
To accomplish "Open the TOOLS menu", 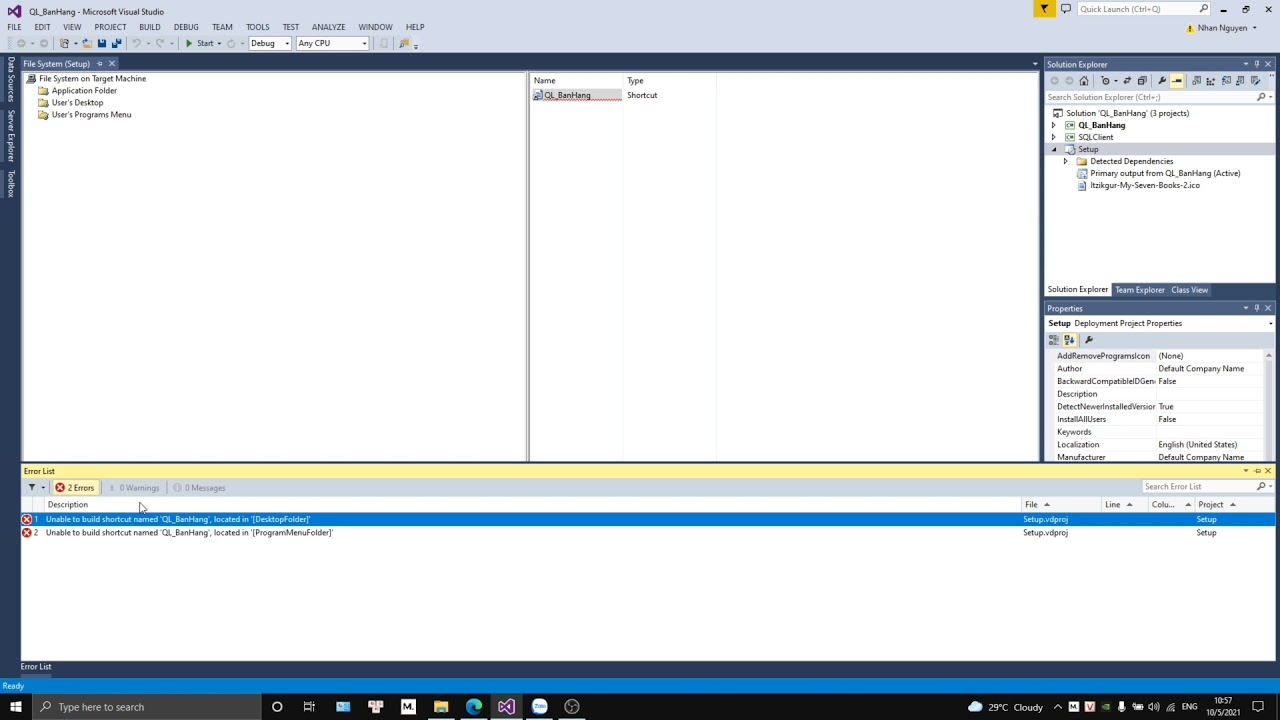I will tap(257, 27).
